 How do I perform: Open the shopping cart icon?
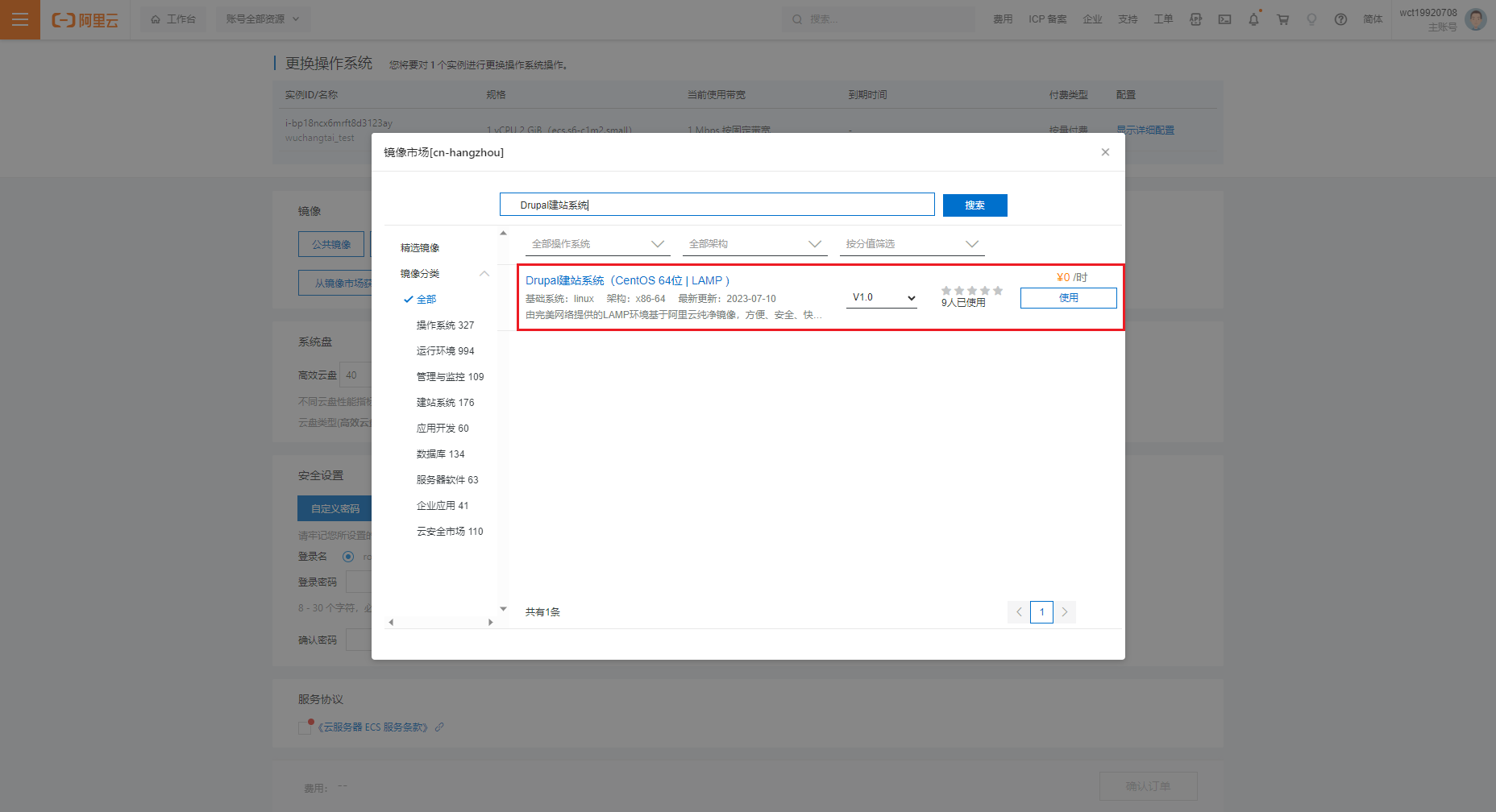(1282, 19)
